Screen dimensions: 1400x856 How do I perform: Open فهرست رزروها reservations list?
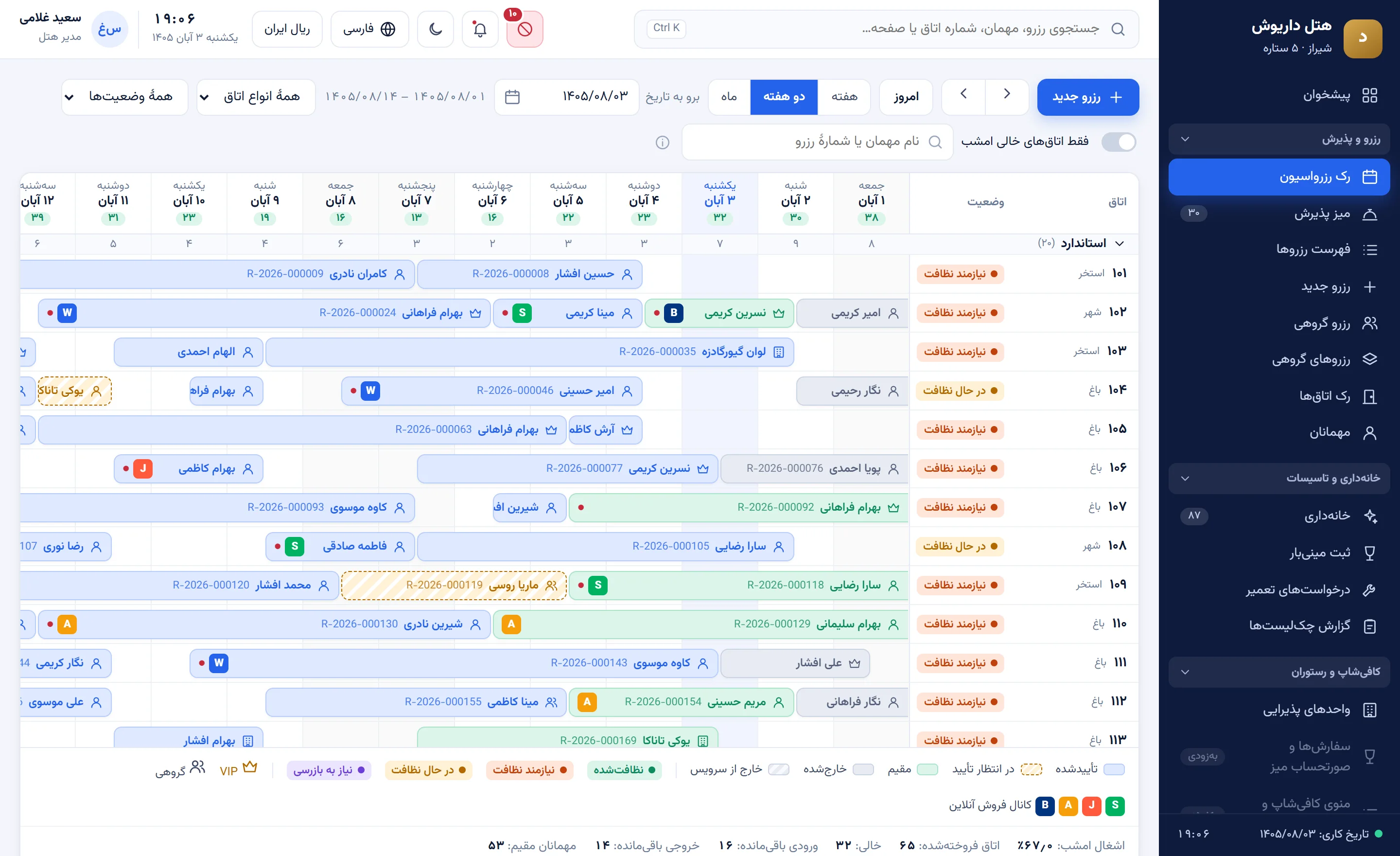click(x=1279, y=250)
